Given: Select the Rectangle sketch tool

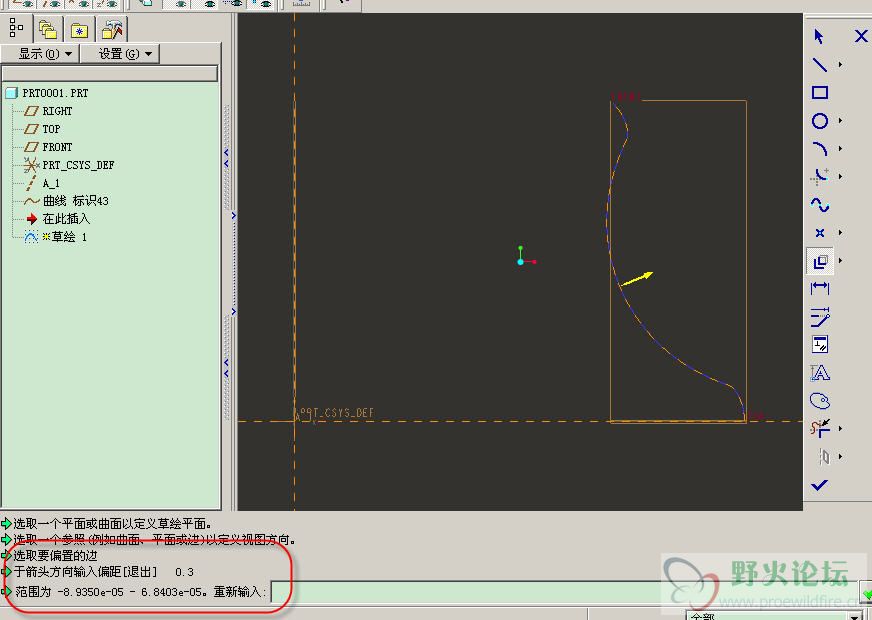Looking at the screenshot, I should point(820,92).
